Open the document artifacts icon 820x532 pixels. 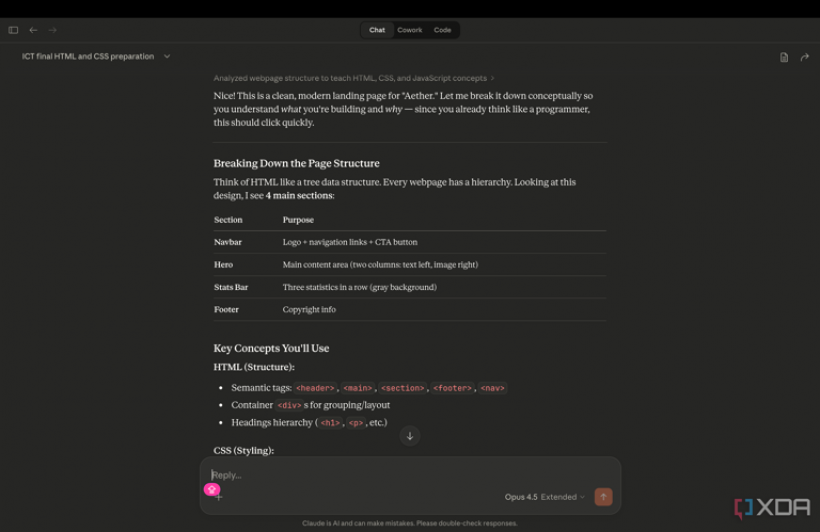tap(784, 57)
